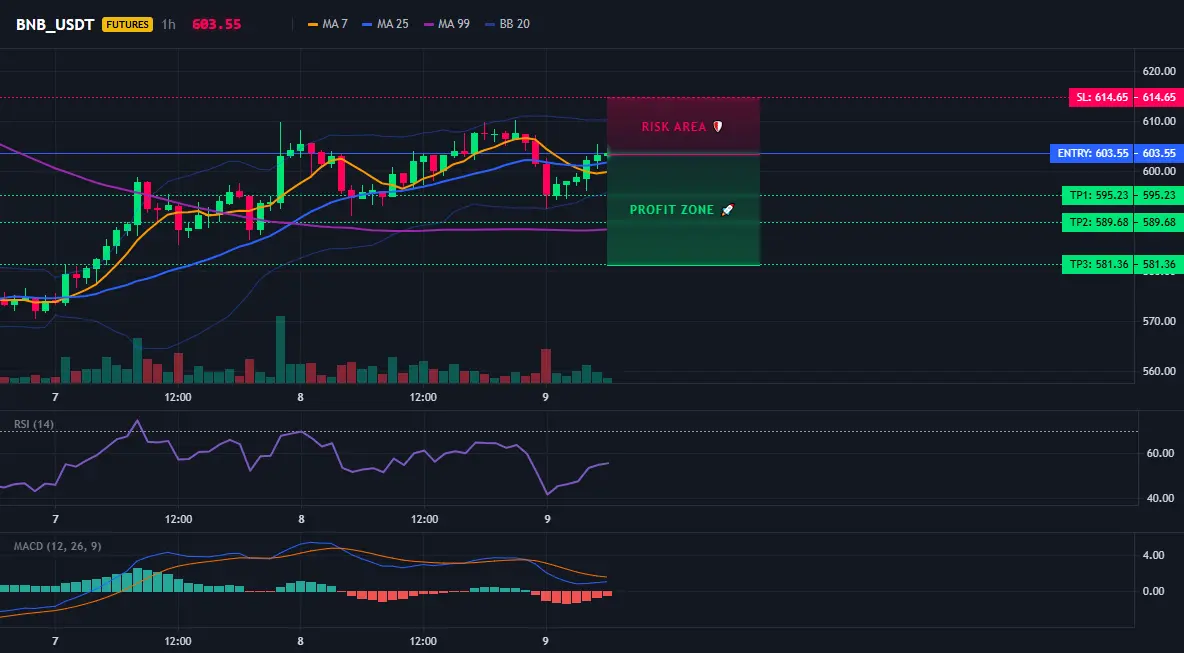This screenshot has width=1184, height=653.
Task: Click the RSI (14) indicator title
Action: (34, 424)
